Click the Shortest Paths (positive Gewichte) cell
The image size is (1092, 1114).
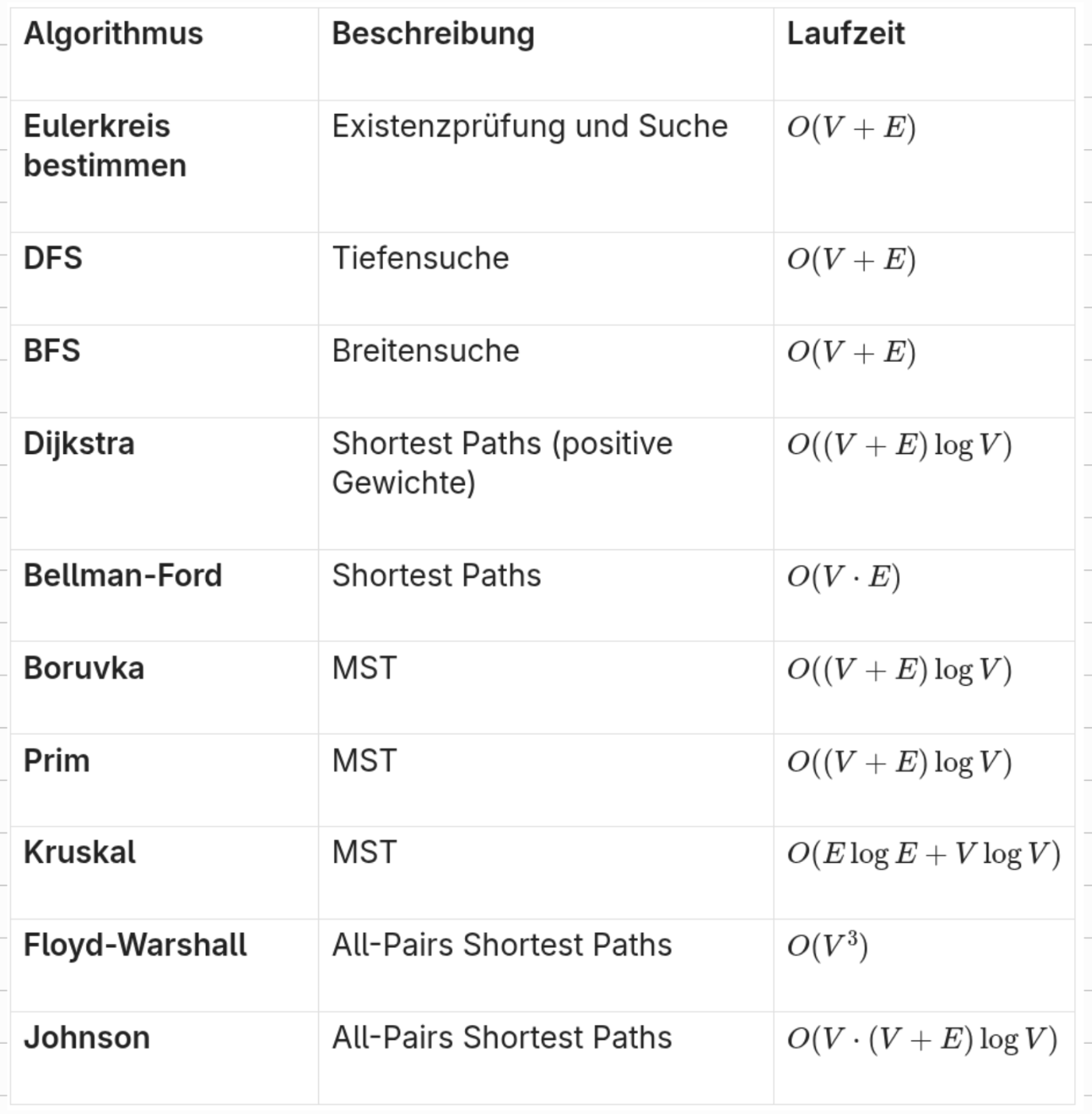coord(502,463)
